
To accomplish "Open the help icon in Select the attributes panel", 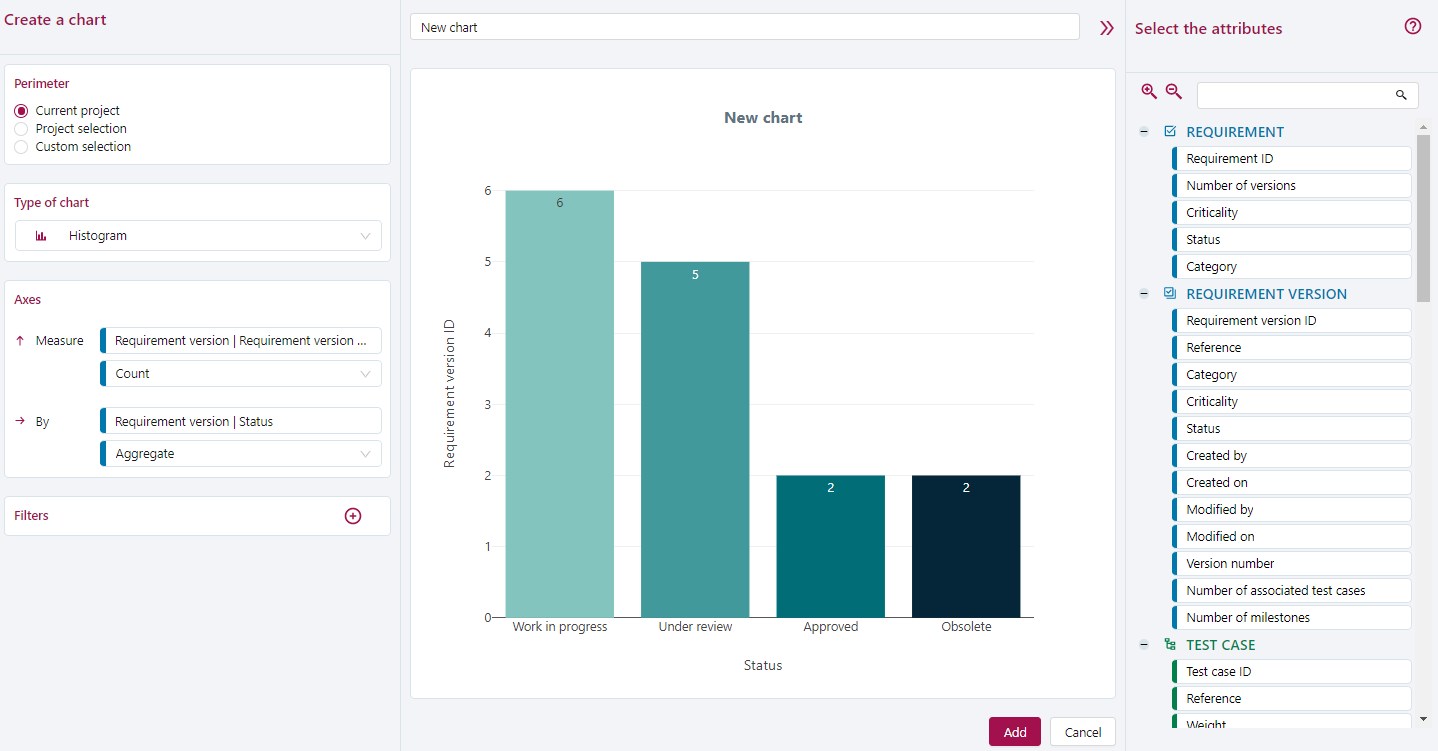I will [1413, 27].
